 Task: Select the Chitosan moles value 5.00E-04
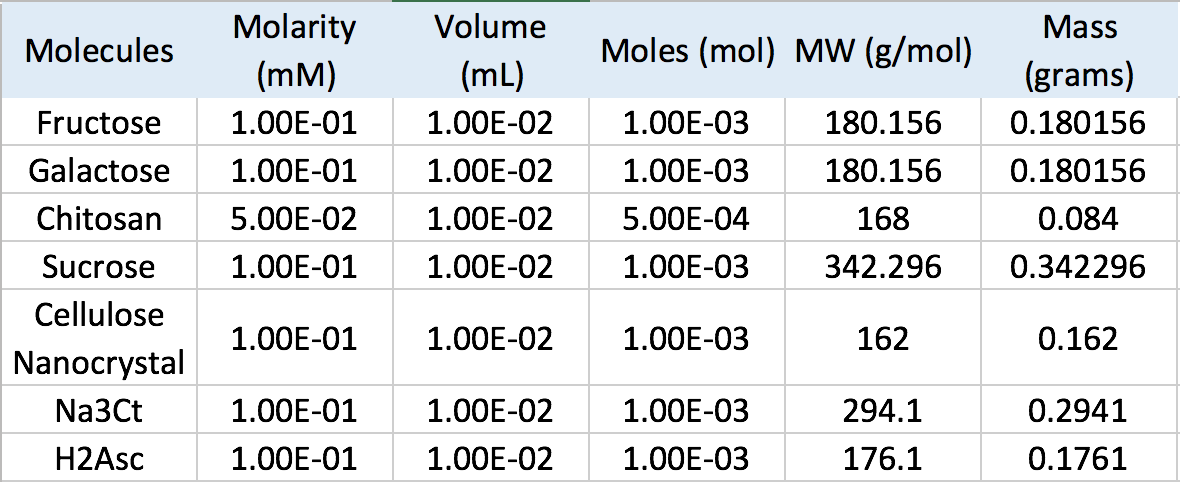[x=687, y=219]
